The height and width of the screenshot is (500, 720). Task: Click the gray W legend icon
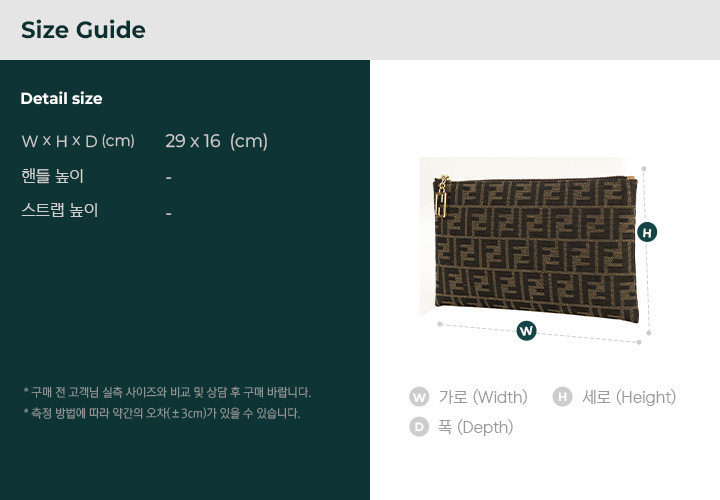pos(419,397)
